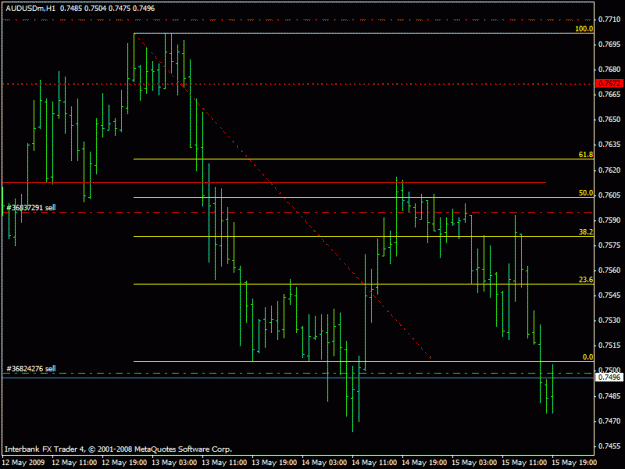The width and height of the screenshot is (625, 469).
Task: Click the 14 May 03:00 time label
Action: pos(324,463)
